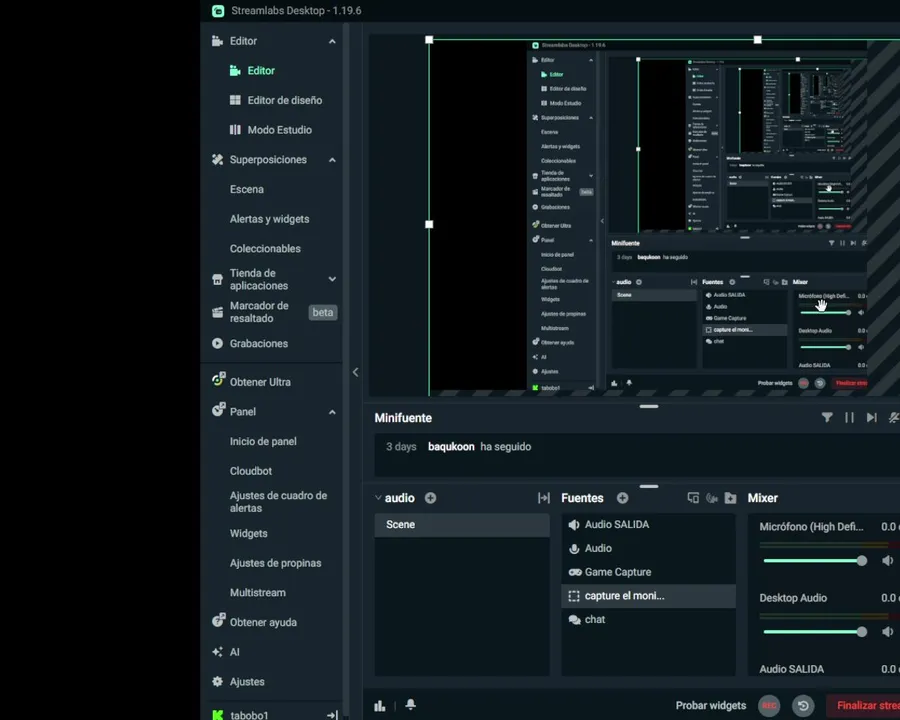Click scene transitions icon beside Fuentes
The image size is (900, 720).
(544, 498)
